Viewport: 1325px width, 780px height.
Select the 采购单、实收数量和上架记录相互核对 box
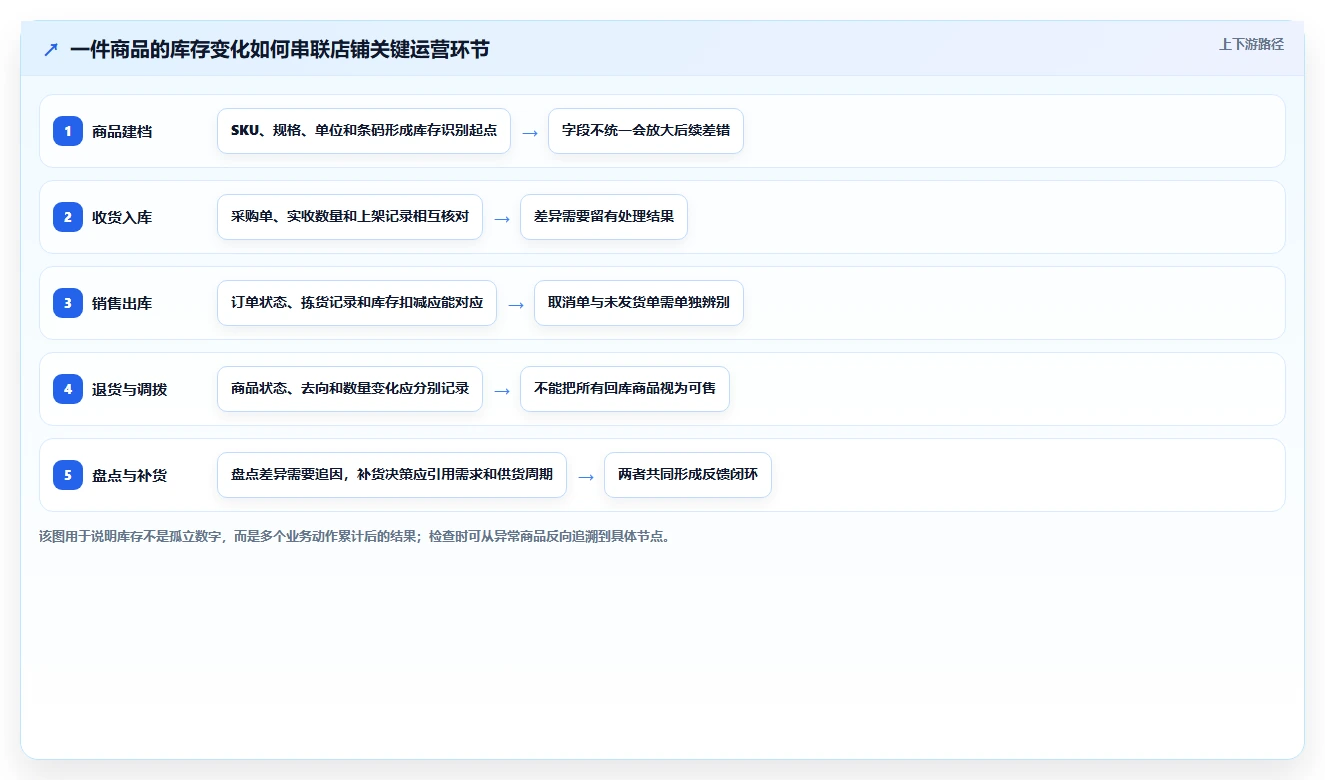tap(350, 217)
